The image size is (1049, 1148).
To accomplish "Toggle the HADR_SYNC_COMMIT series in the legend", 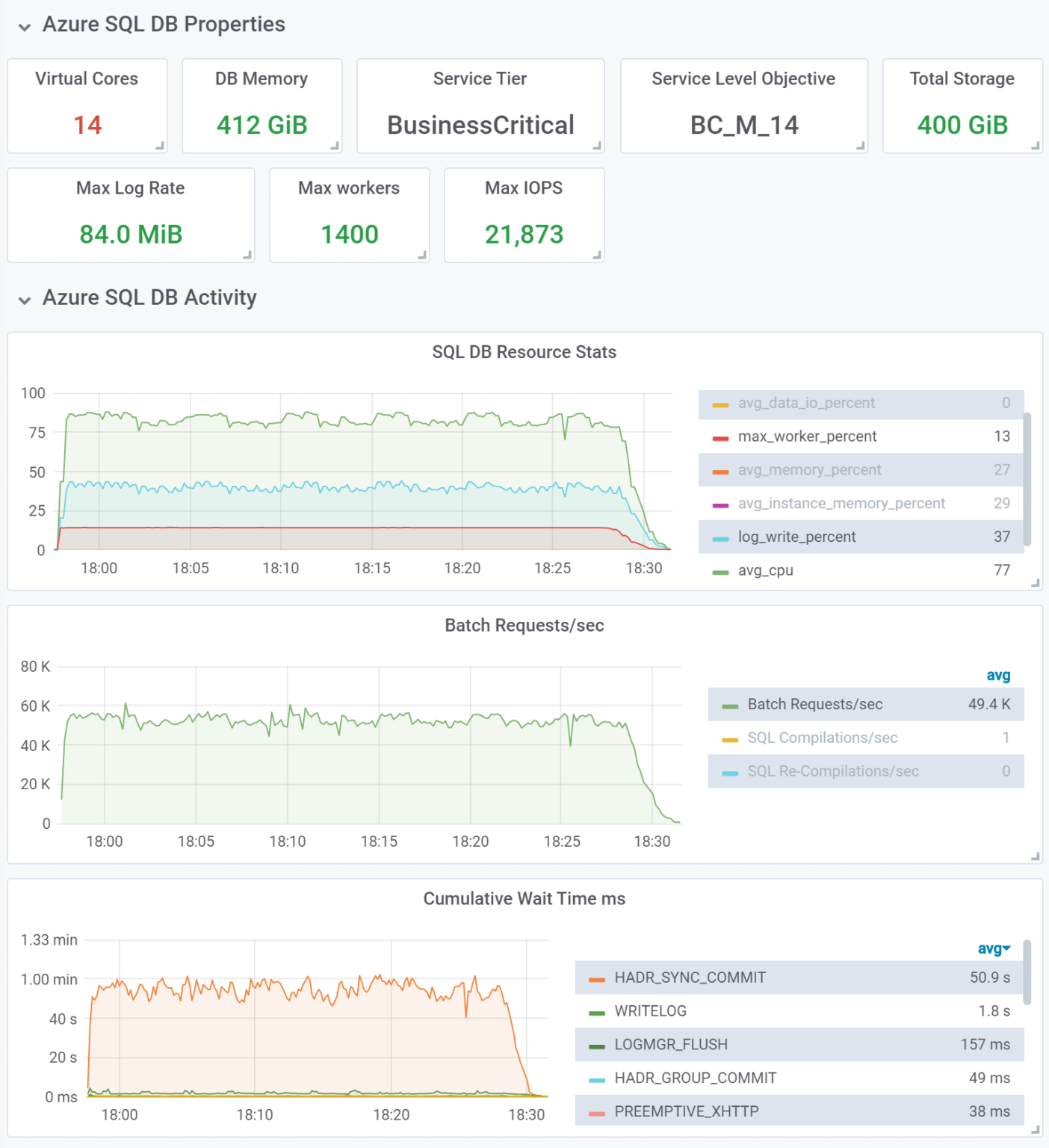I will [688, 977].
